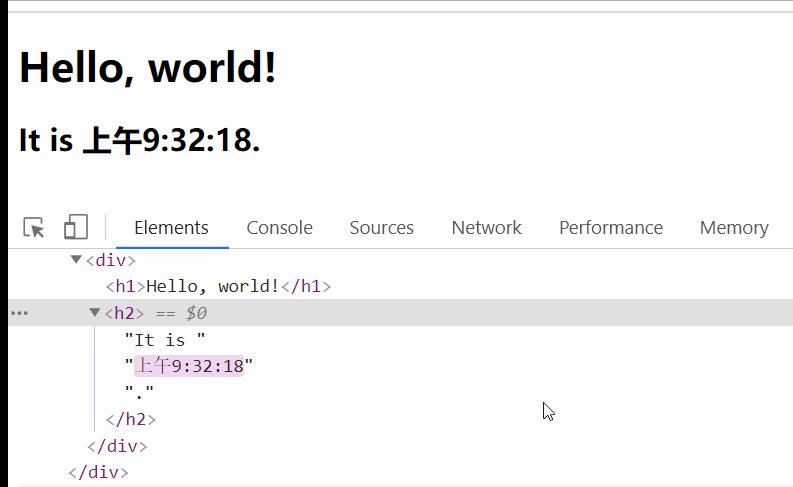Screen dimensions: 793x487
Task: Collapse the h2 element arrow
Action: pos(95,313)
